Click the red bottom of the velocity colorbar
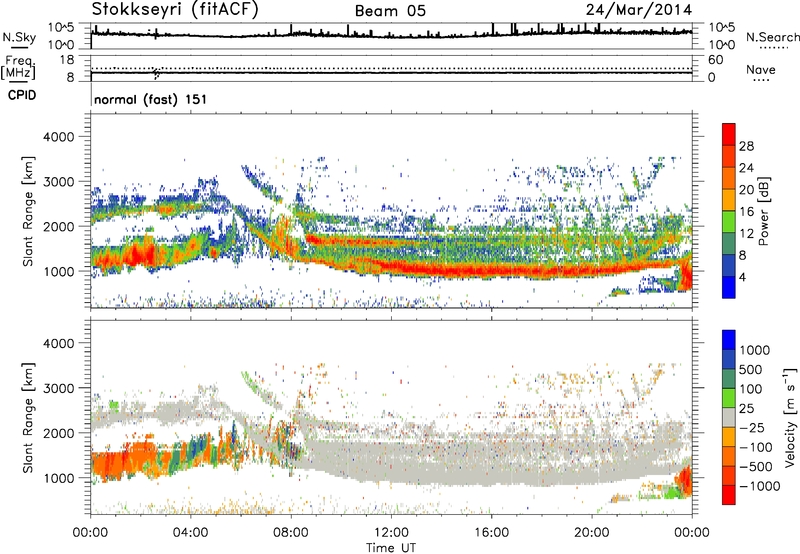The image size is (800, 554). tap(729, 495)
